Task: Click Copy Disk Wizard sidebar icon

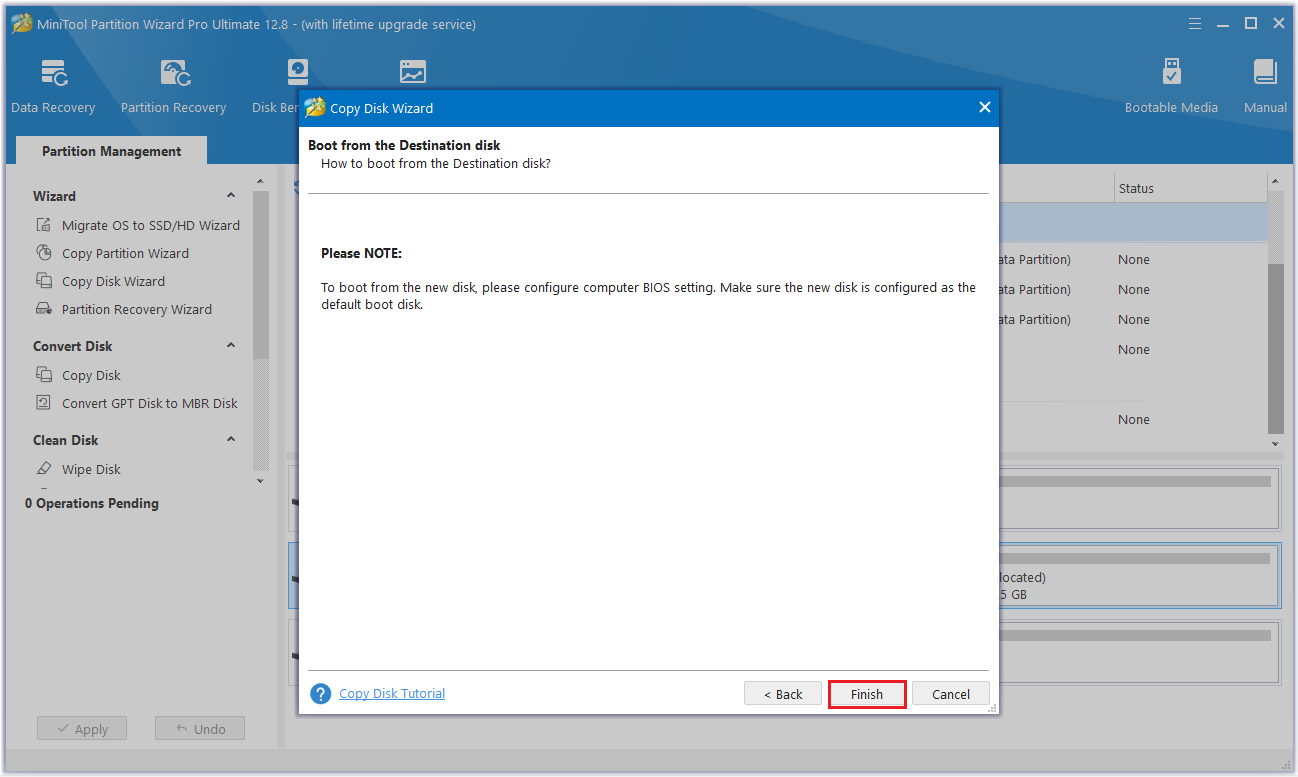Action: (44, 281)
